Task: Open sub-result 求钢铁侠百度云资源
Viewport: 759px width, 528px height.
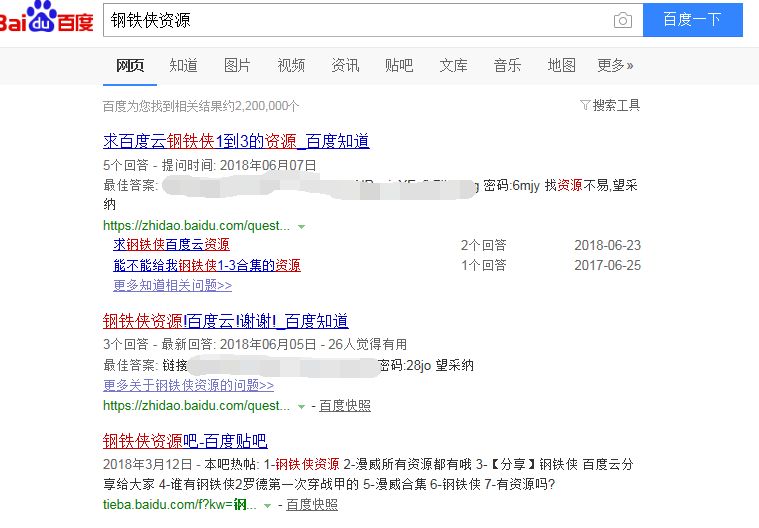Action: [171, 245]
